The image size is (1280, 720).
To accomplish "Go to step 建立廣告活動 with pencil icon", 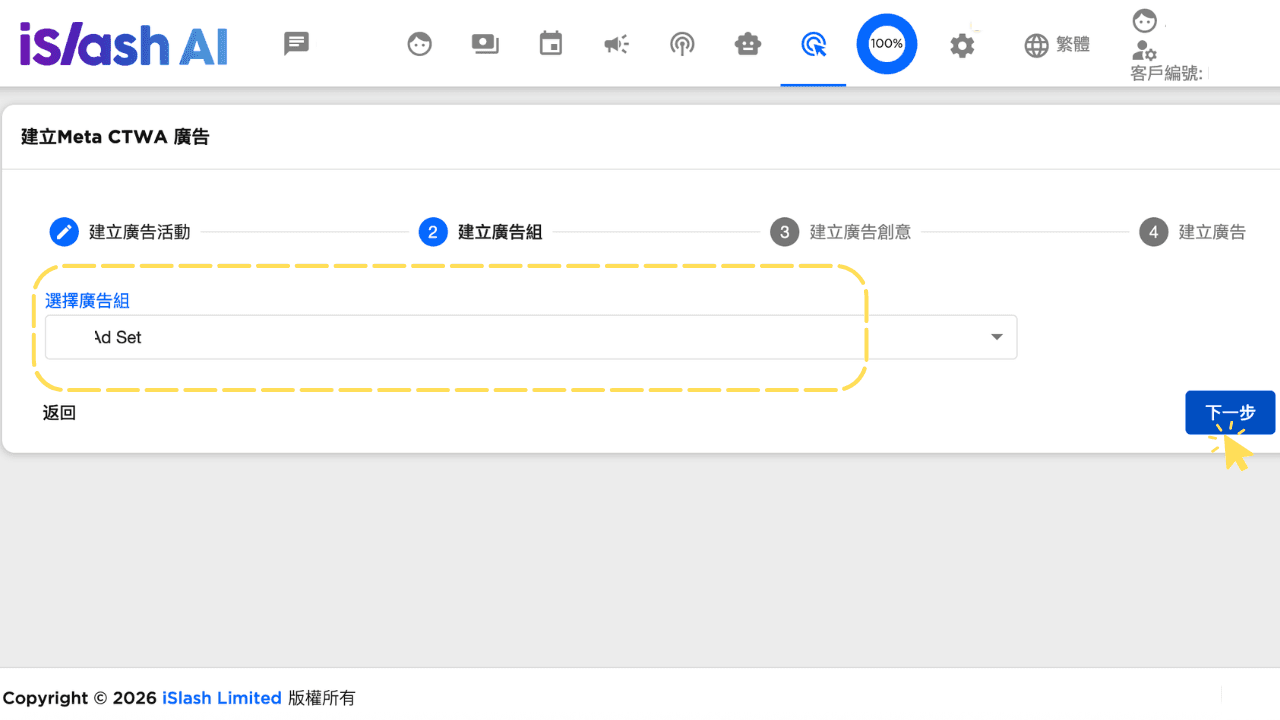I will click(x=120, y=232).
